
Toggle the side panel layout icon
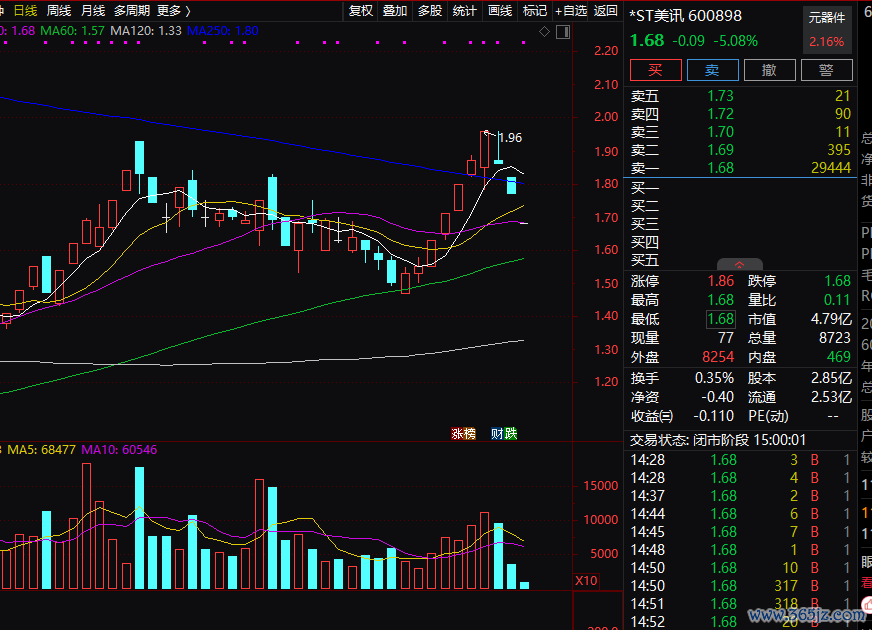click(x=563, y=32)
